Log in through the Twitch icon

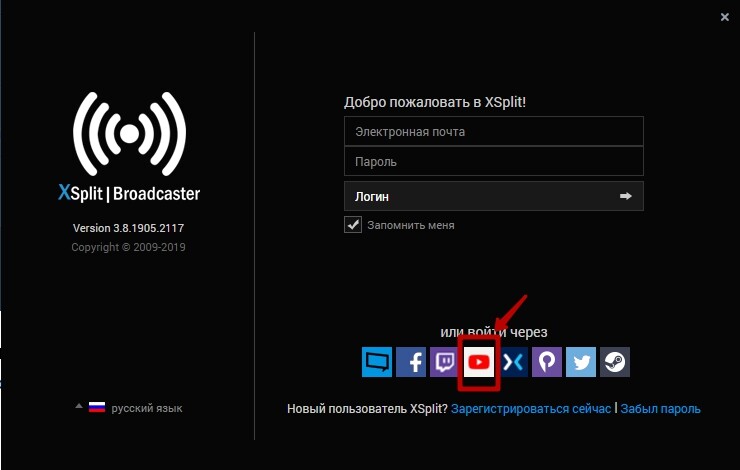(444, 362)
